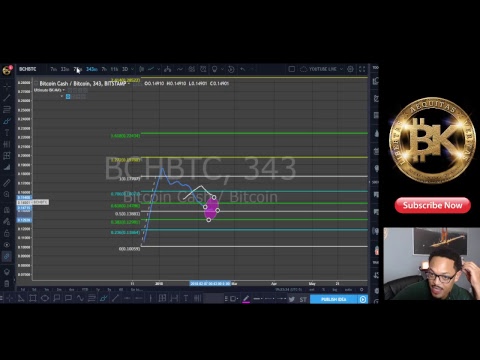Viewport: 480px width, 360px height.
Task: Select the solid line style in the bottom bar
Action: pyautogui.click(x=257, y=298)
